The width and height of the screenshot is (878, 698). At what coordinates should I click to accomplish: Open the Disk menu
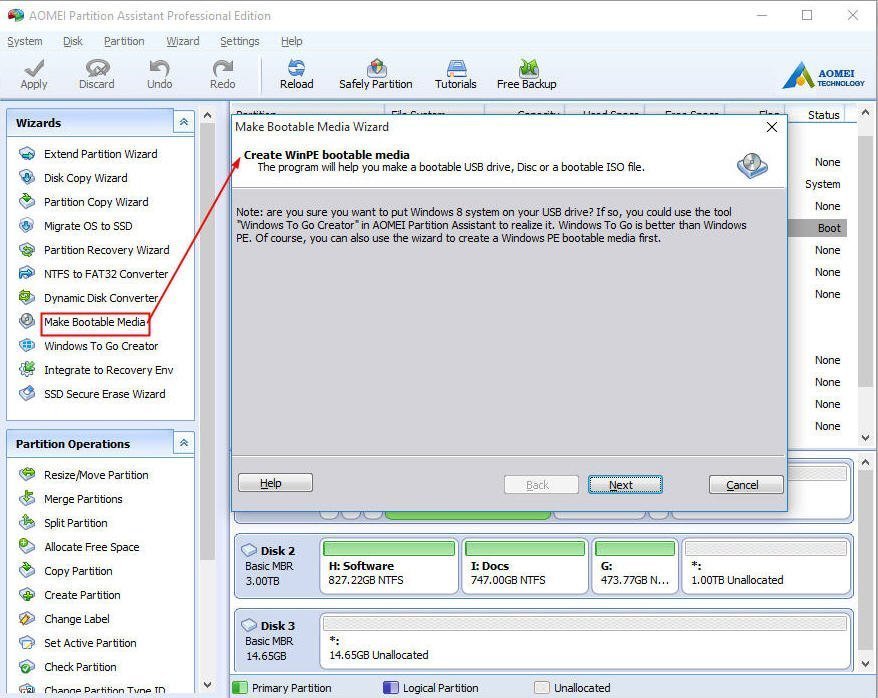(73, 41)
